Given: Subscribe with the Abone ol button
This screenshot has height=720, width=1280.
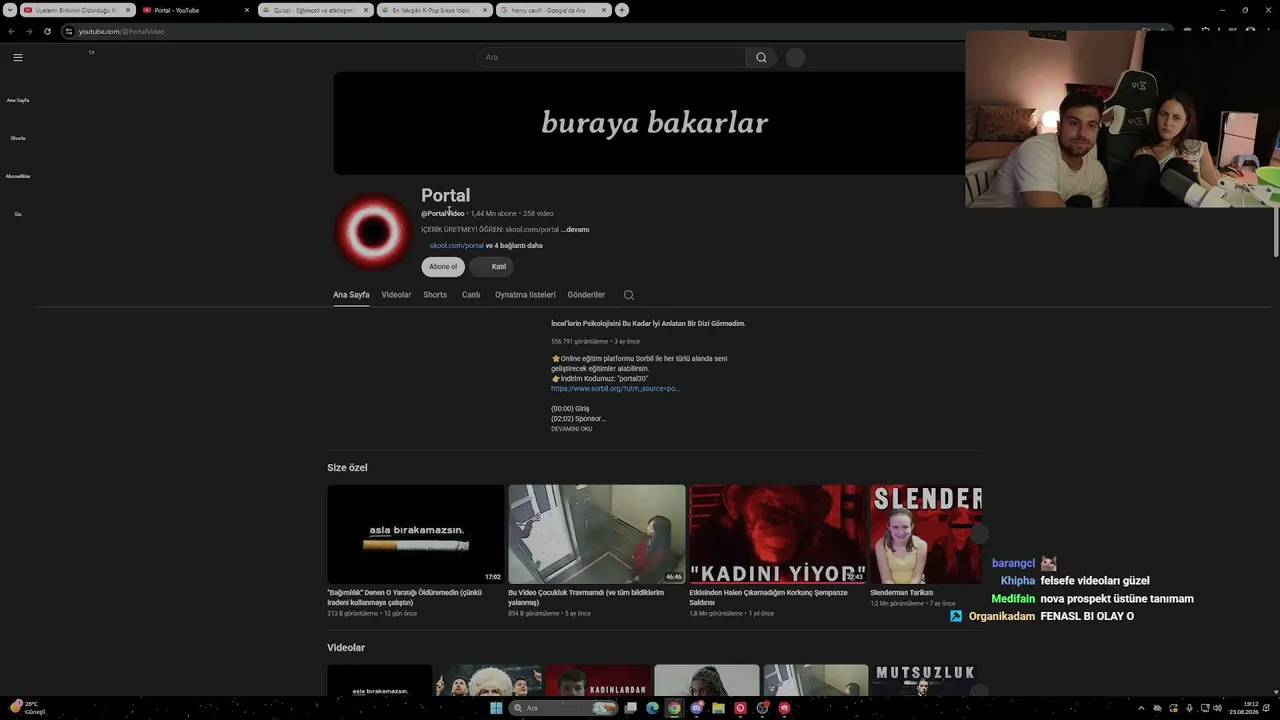Looking at the screenshot, I should (x=443, y=267).
